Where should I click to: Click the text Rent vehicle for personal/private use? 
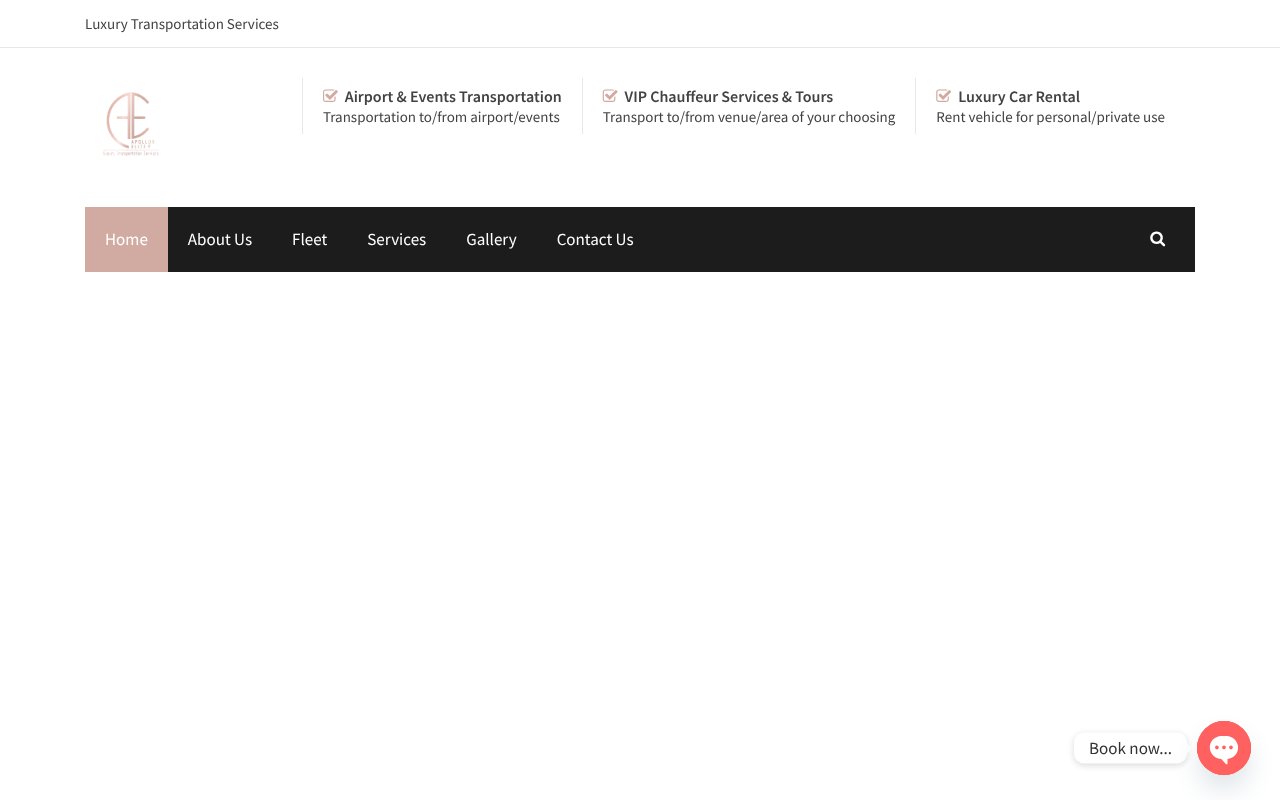point(1050,117)
